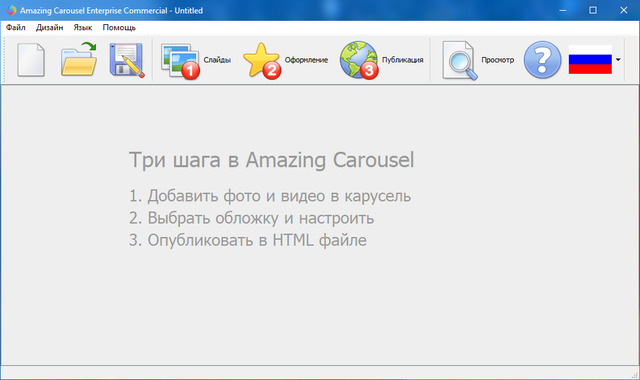Click the Amazing Carousel title bar app icon

pyautogui.click(x=11, y=10)
